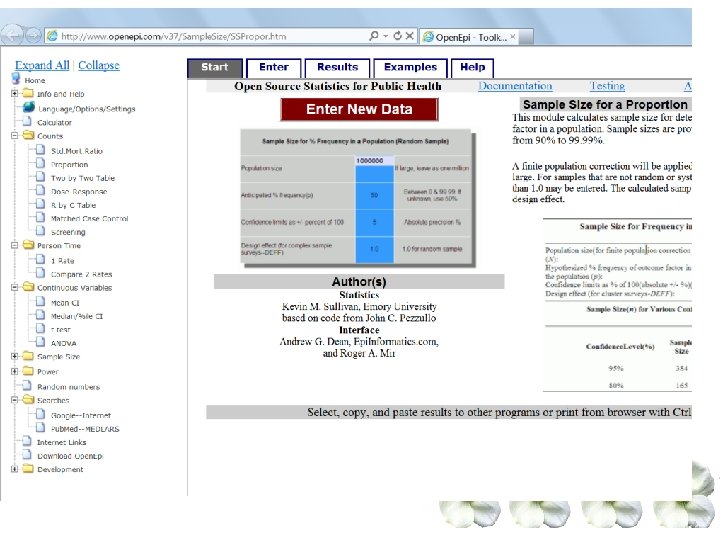Click the Proportion page icon
Screen dimensions: 720x540
click(x=40, y=163)
